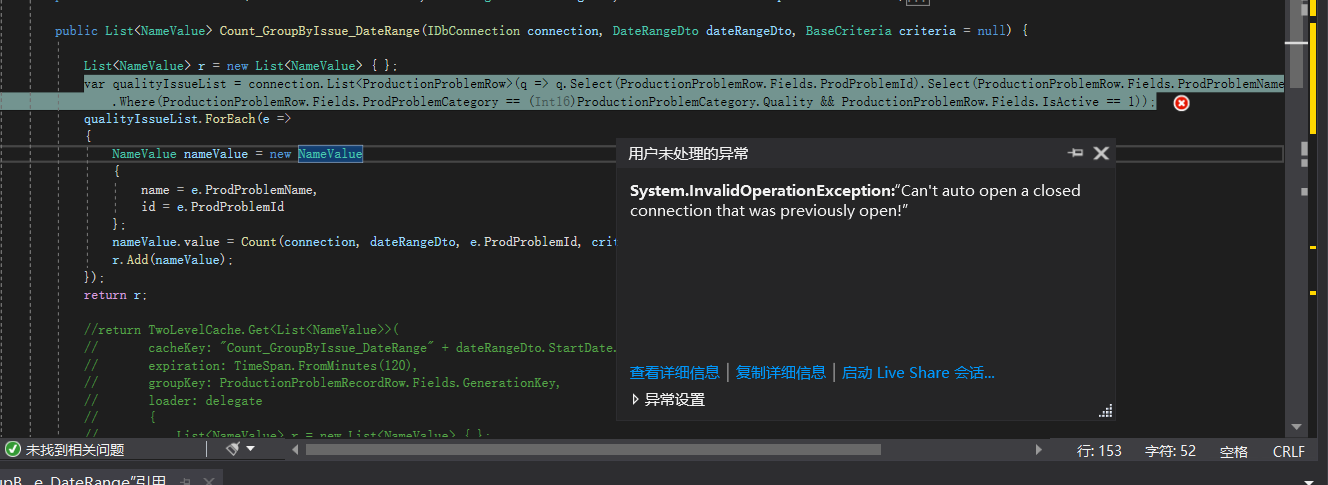
Task: Click 'var qualityIssueList' declaration
Action: pos(162,84)
